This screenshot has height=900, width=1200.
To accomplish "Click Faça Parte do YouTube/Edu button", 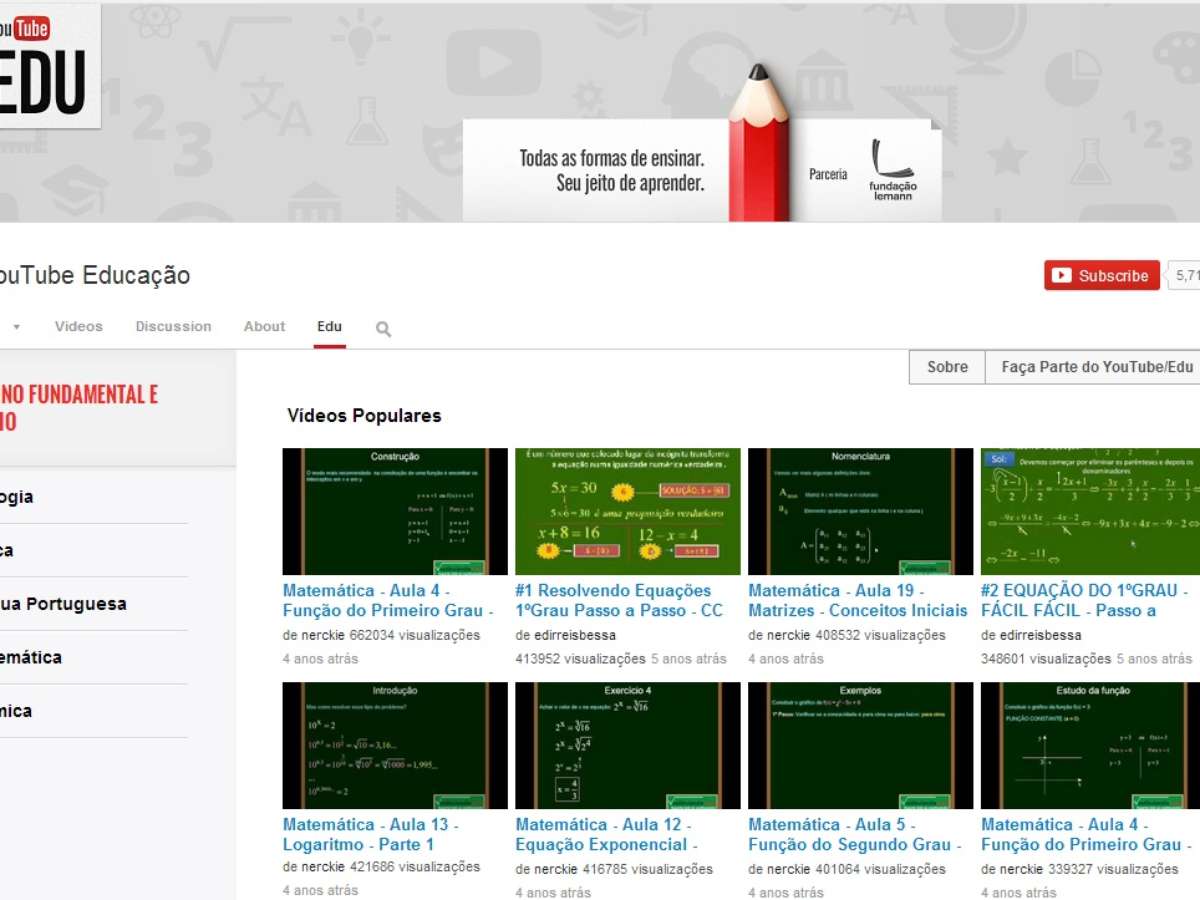I will point(1097,367).
